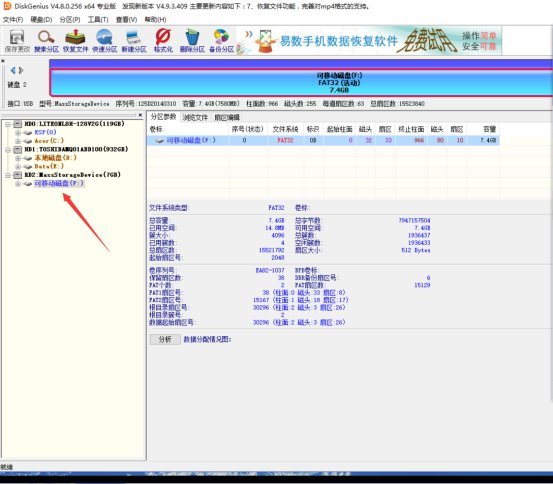
Task: Expand the Data(E:) partition node
Action: (x=18, y=167)
